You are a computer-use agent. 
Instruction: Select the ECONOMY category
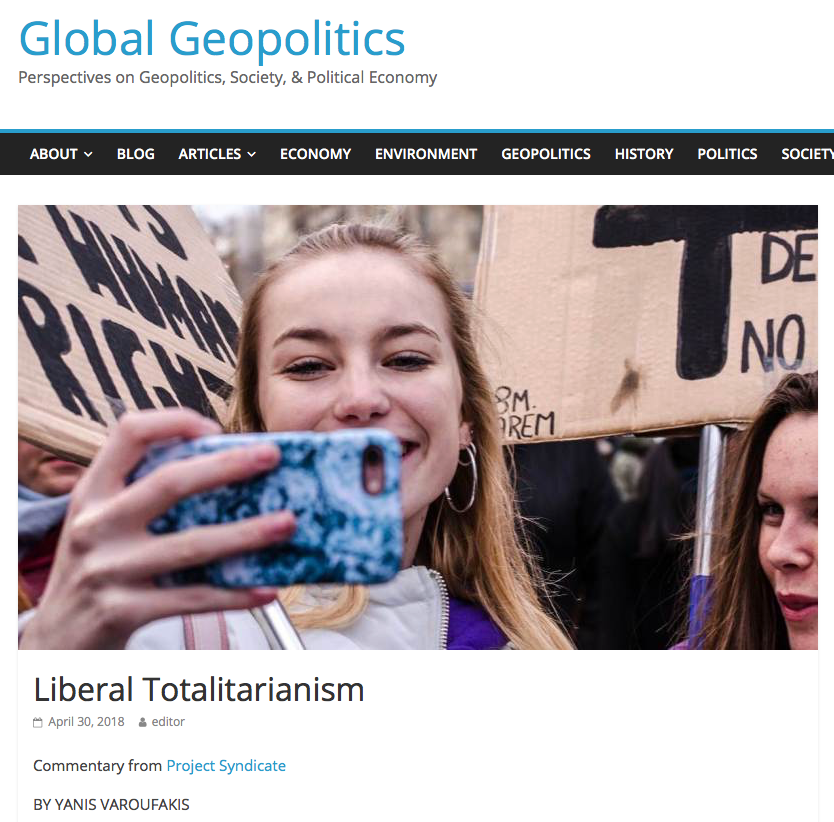(315, 154)
